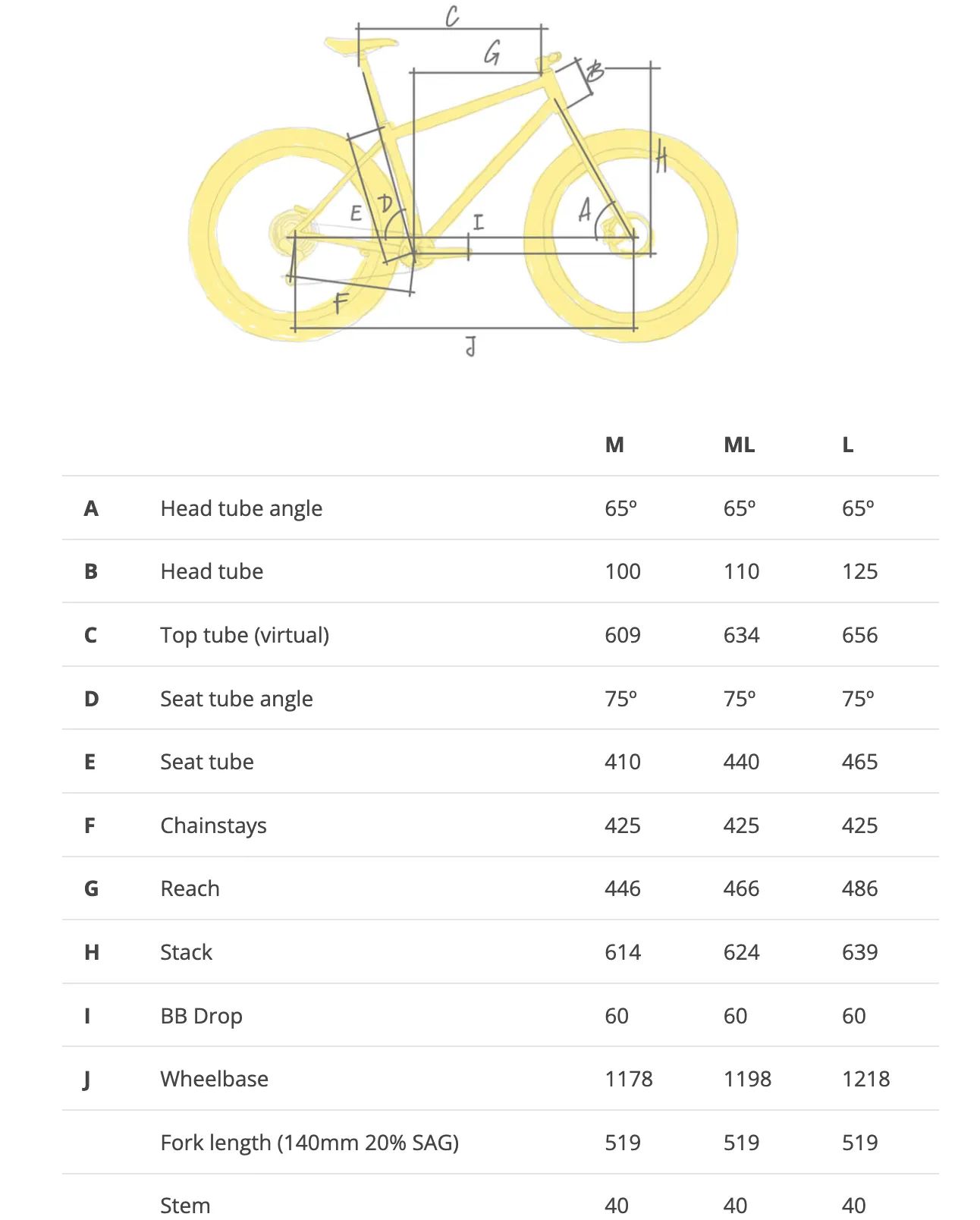Click the ML size column header
This screenshot has width=980, height=1220.
point(739,445)
